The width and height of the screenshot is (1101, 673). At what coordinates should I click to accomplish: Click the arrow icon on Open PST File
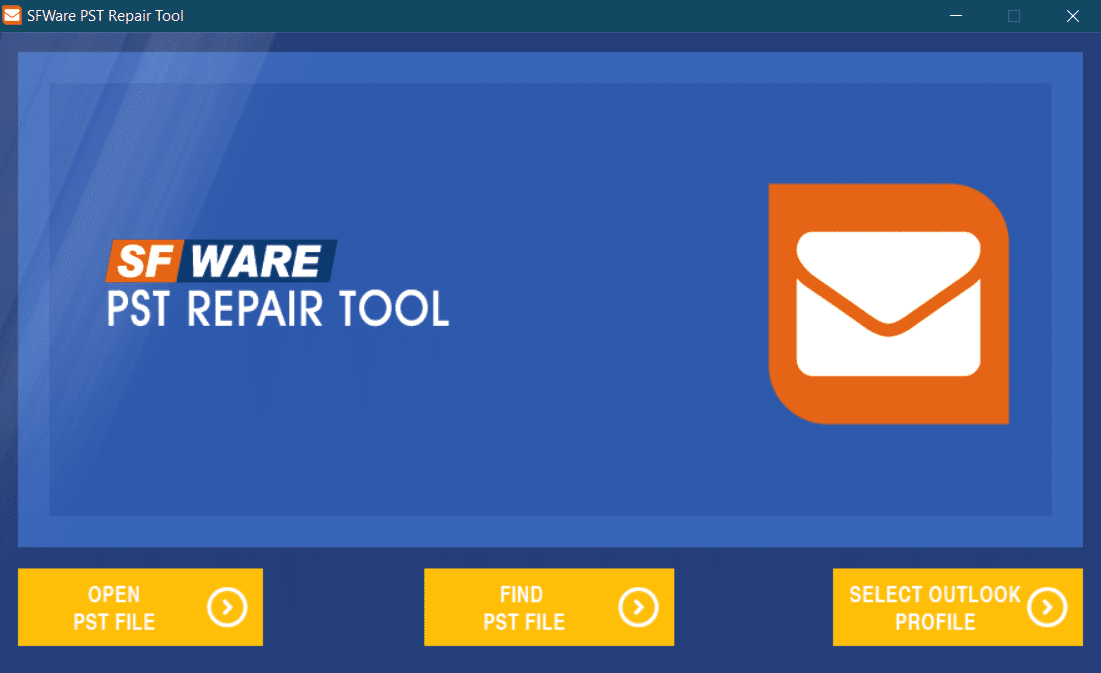tap(227, 607)
